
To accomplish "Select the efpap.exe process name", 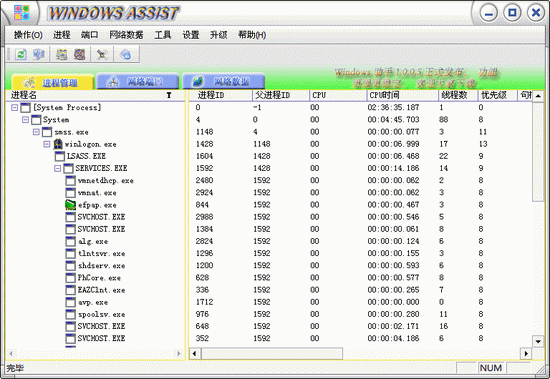I will (97, 205).
